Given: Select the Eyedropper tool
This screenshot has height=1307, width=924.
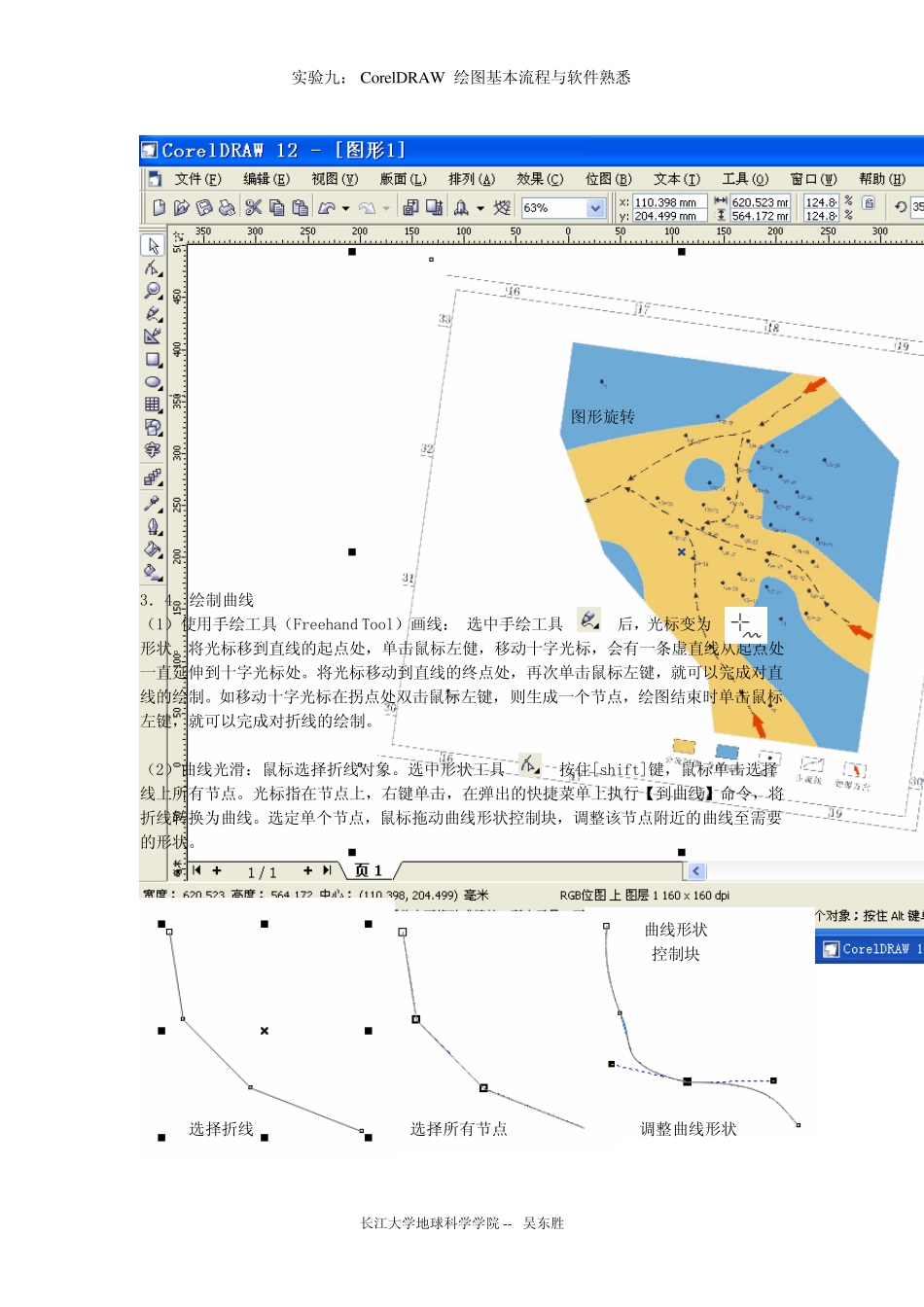Looking at the screenshot, I should [x=153, y=502].
